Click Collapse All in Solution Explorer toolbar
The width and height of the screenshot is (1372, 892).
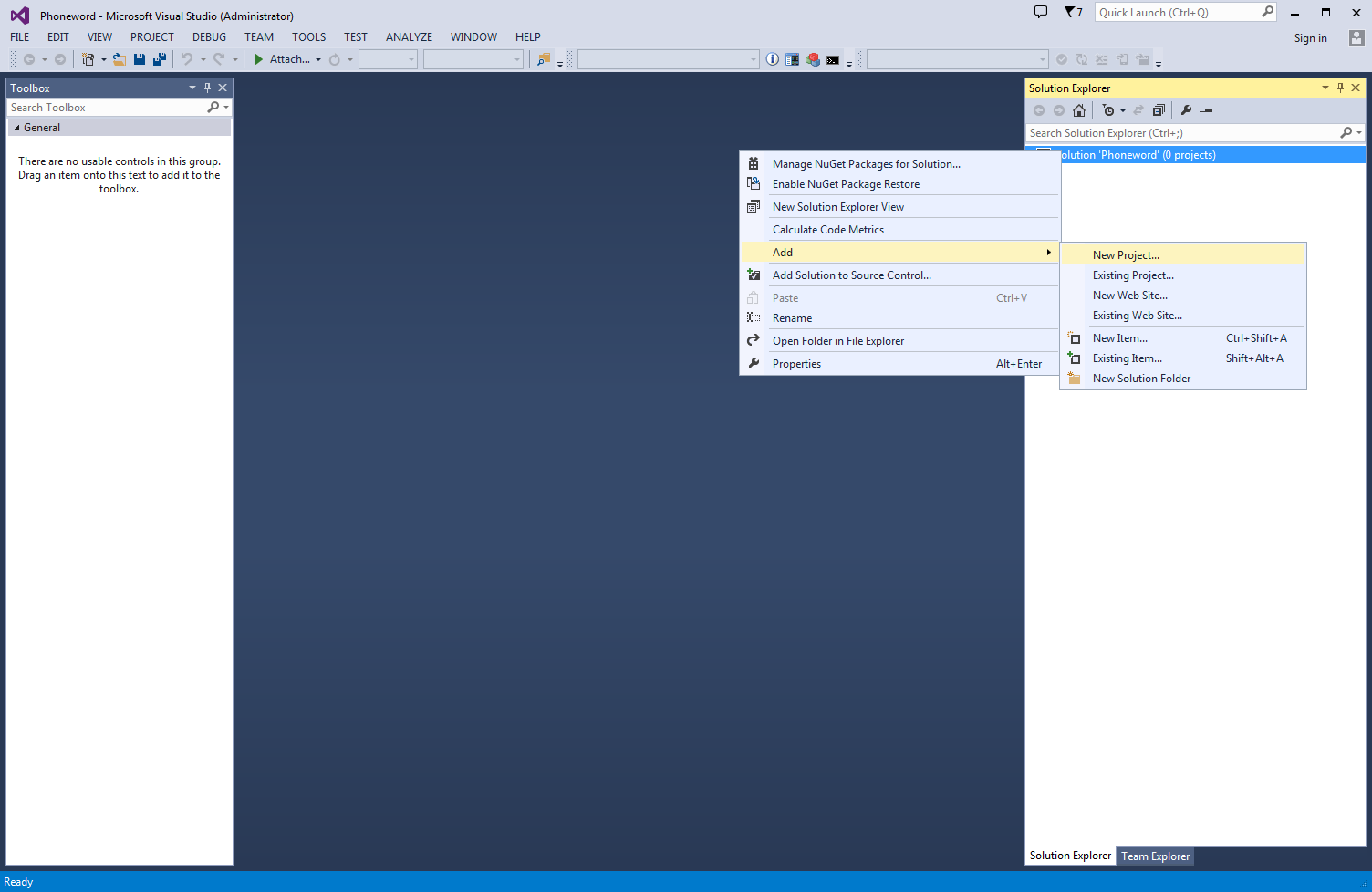pos(1159,110)
